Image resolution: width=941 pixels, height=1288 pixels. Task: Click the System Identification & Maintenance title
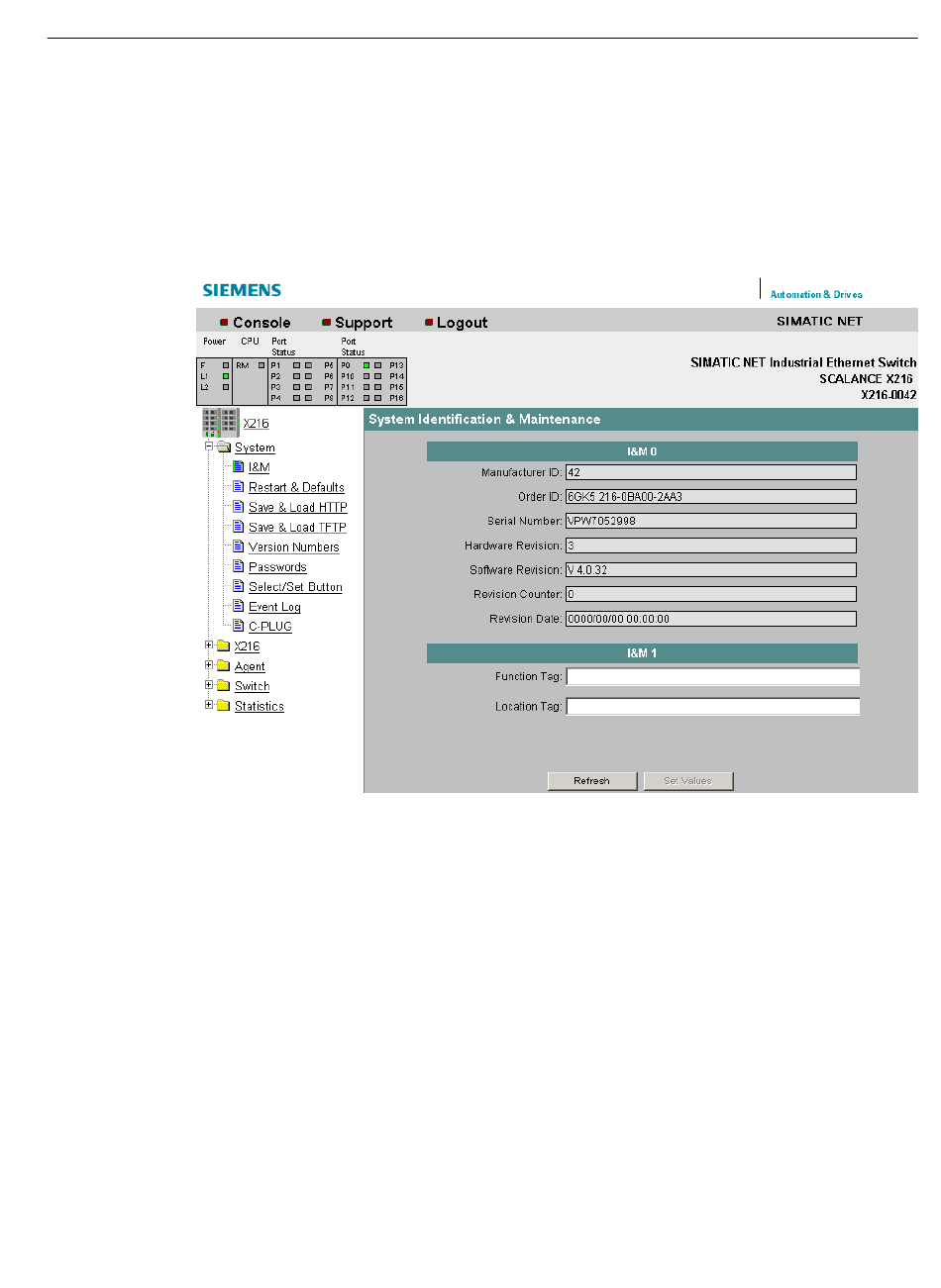(484, 420)
